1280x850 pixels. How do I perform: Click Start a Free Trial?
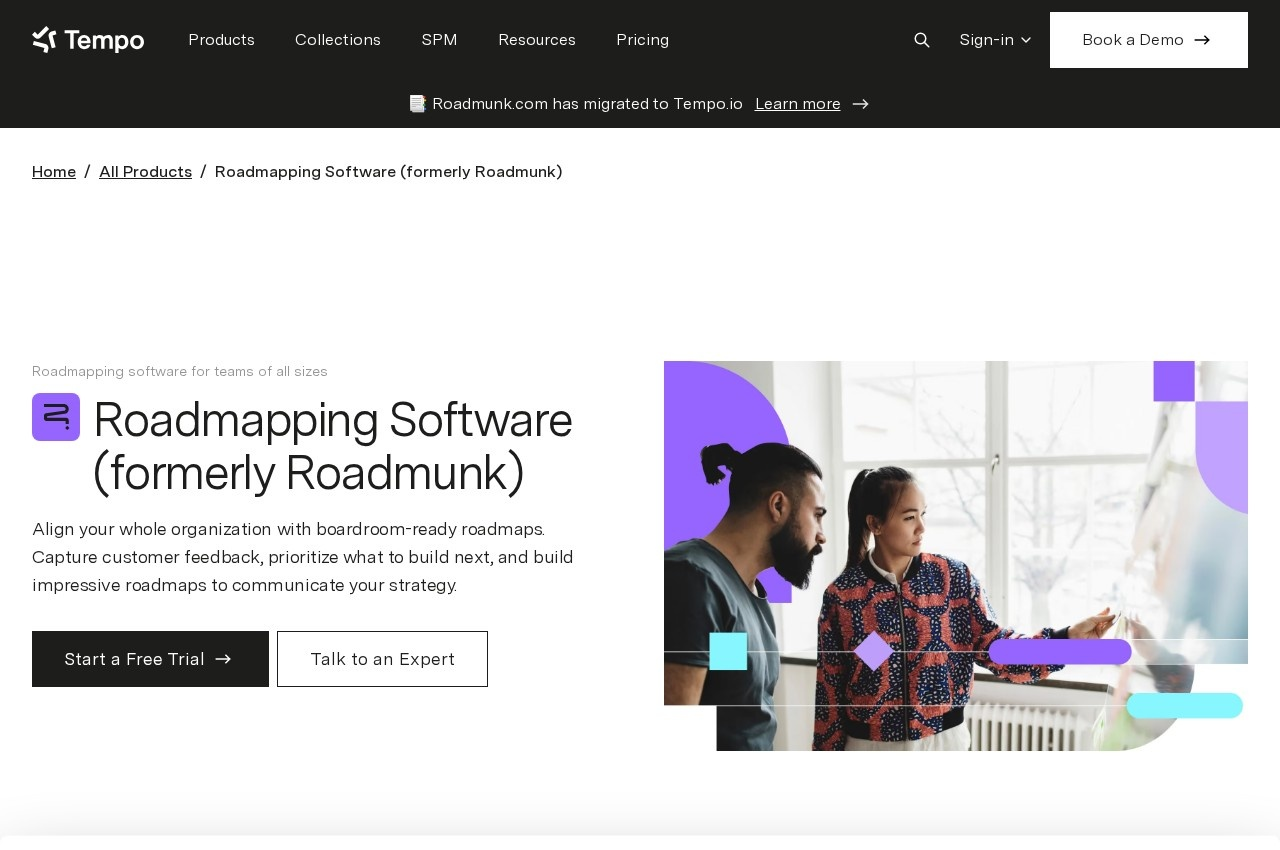(150, 659)
